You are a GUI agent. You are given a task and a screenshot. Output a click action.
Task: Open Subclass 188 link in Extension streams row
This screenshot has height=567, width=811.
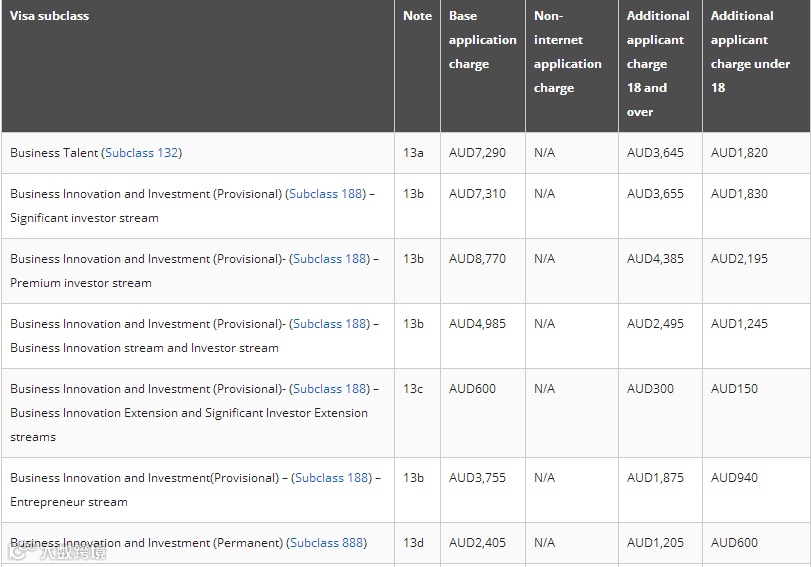tap(330, 389)
